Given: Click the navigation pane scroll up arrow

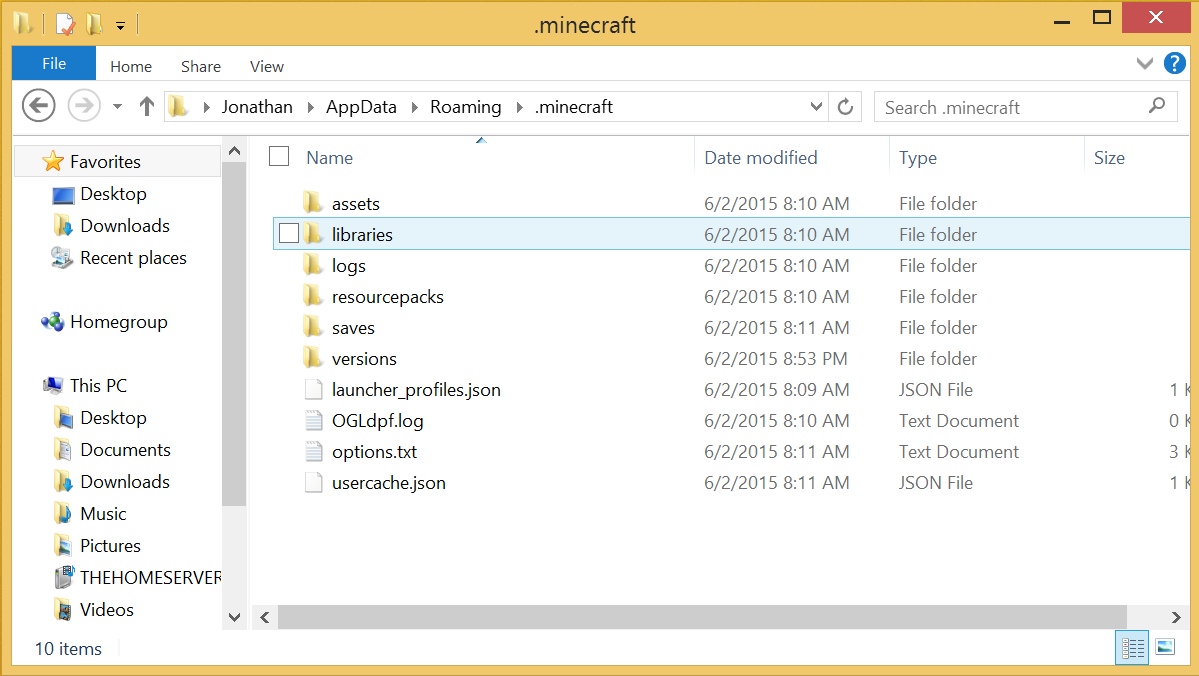Looking at the screenshot, I should pos(235,151).
